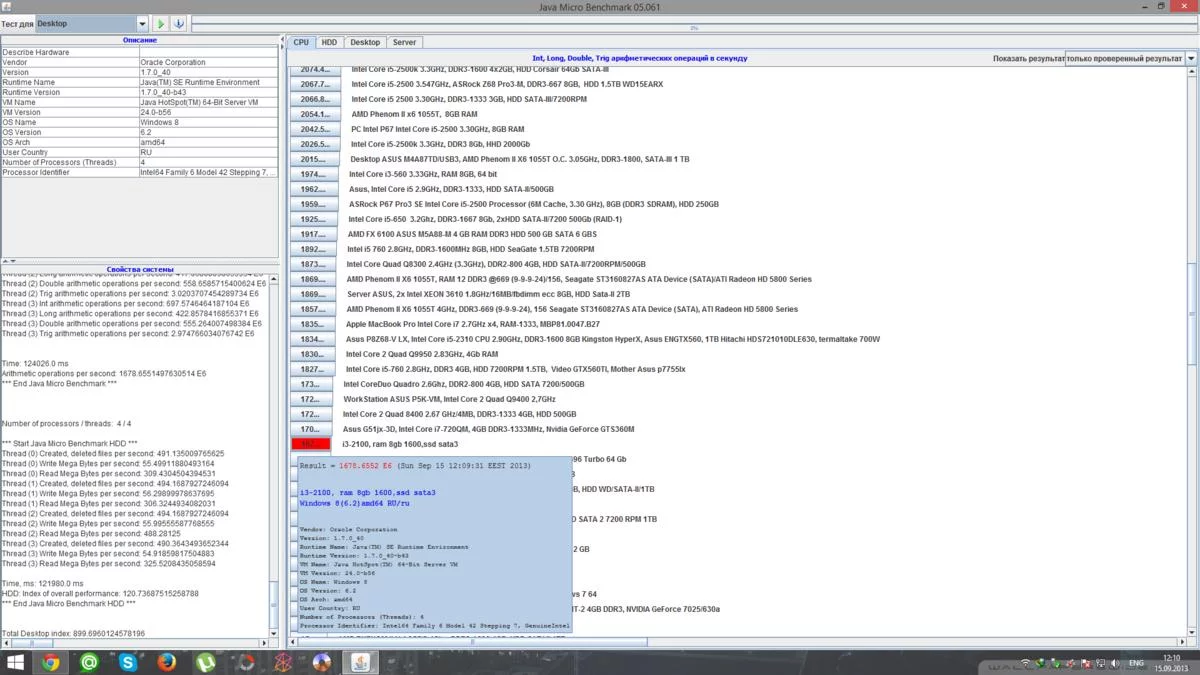Open the green @ mail agent icon
This screenshot has height=675, width=1200.
click(x=89, y=662)
